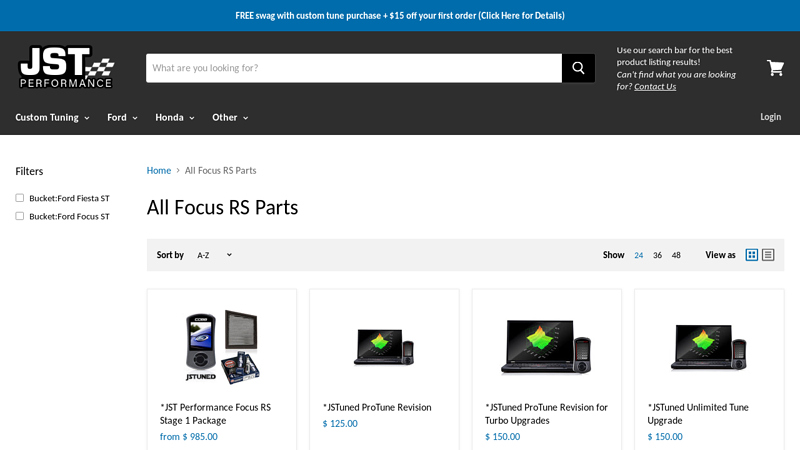This screenshot has height=450, width=800.
Task: Show 24 products per page
Action: click(639, 255)
